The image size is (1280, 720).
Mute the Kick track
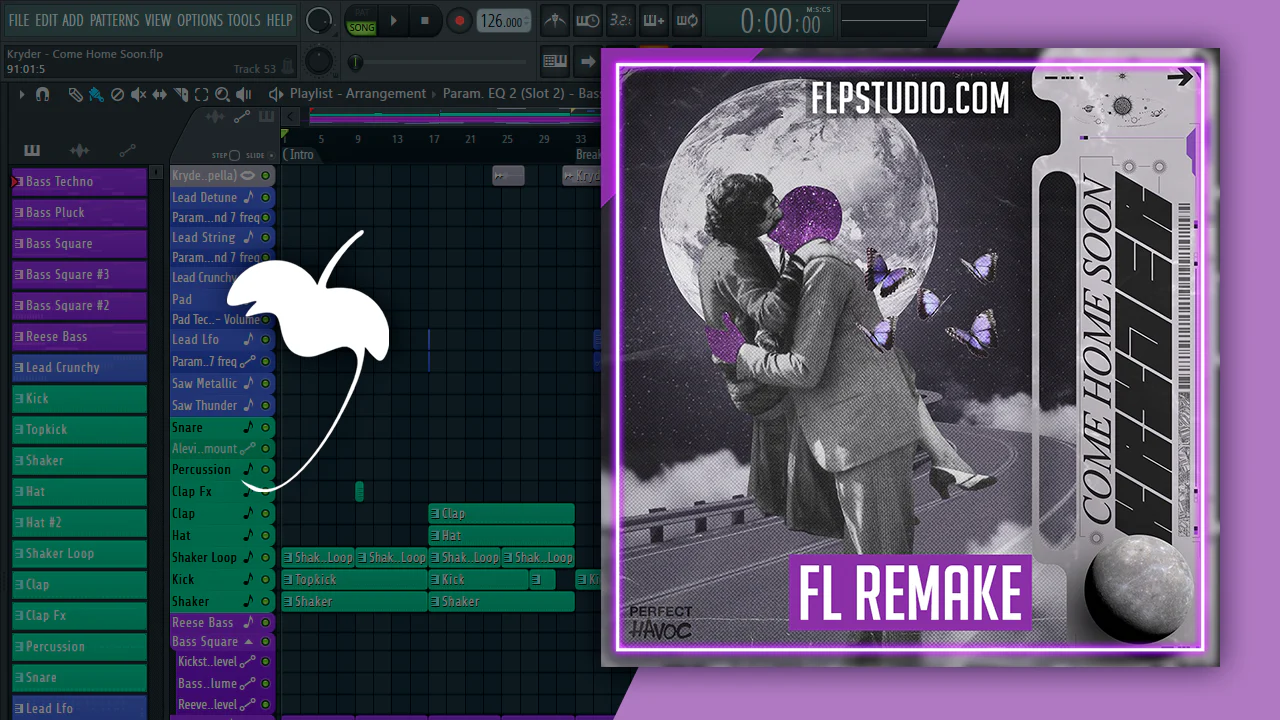(x=266, y=580)
